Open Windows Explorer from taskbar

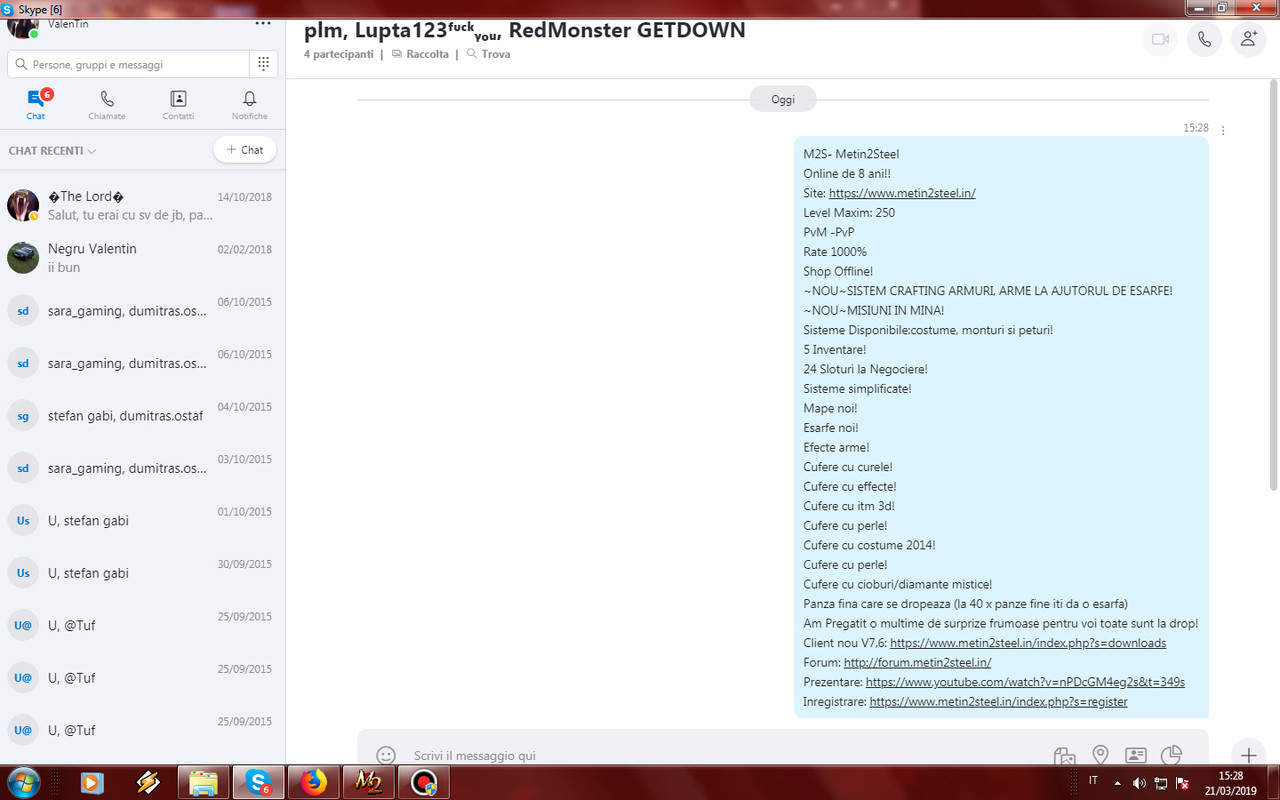click(x=204, y=783)
